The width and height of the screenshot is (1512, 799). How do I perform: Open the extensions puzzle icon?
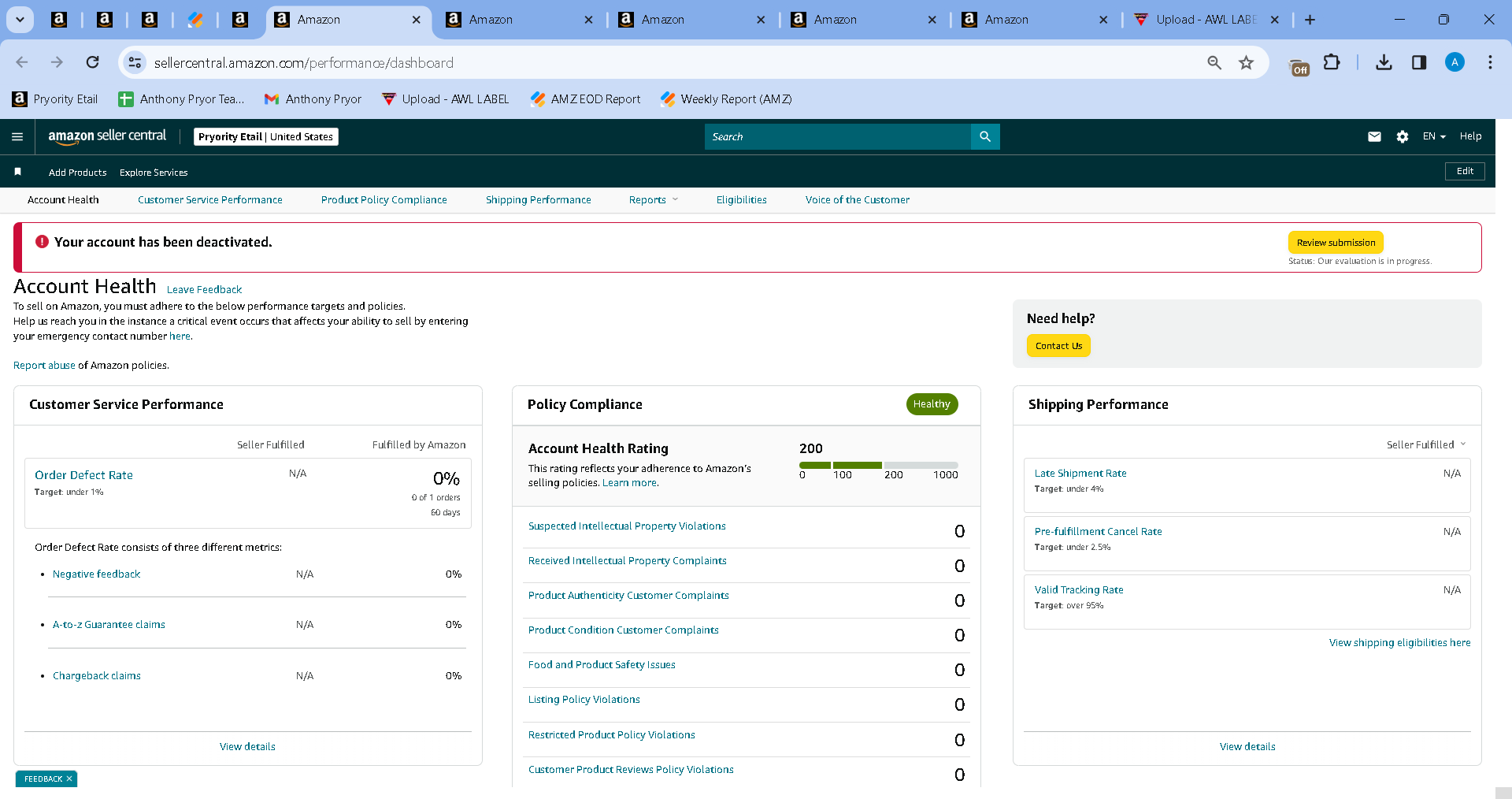pyautogui.click(x=1332, y=62)
